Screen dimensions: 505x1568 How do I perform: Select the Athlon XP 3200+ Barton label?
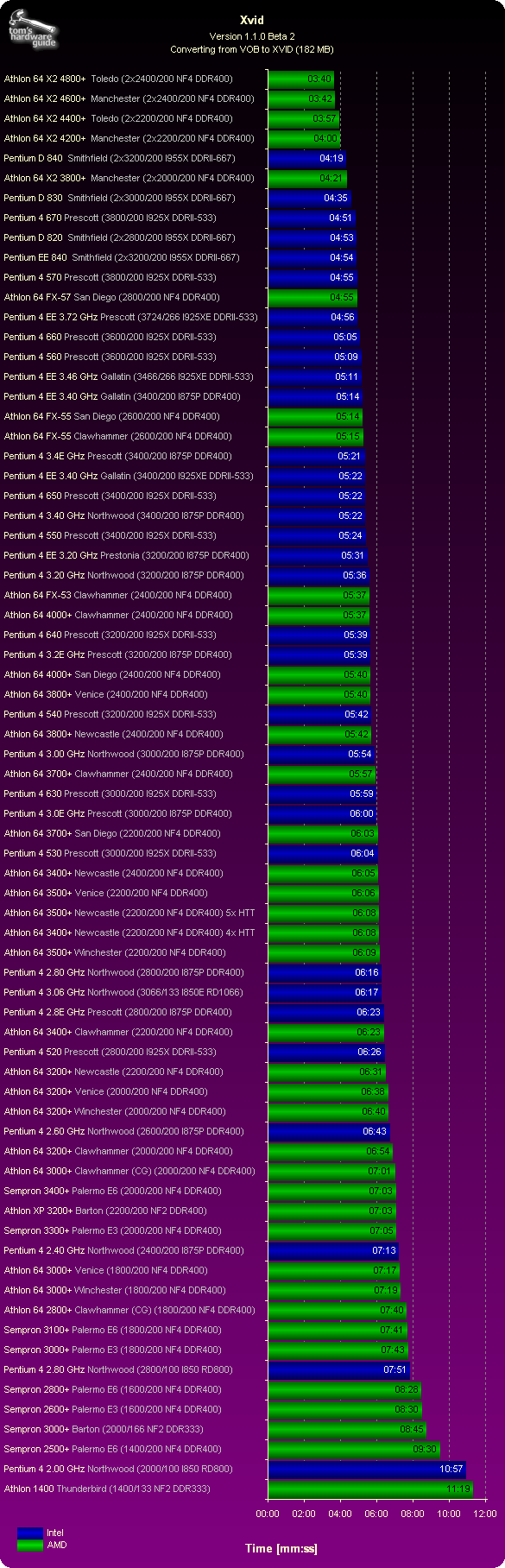(x=104, y=1211)
